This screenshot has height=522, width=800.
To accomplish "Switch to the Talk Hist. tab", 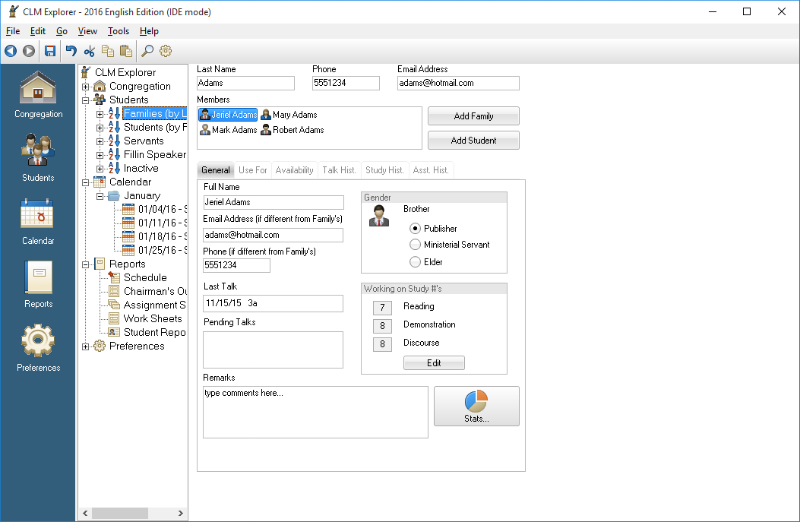I will point(339,170).
